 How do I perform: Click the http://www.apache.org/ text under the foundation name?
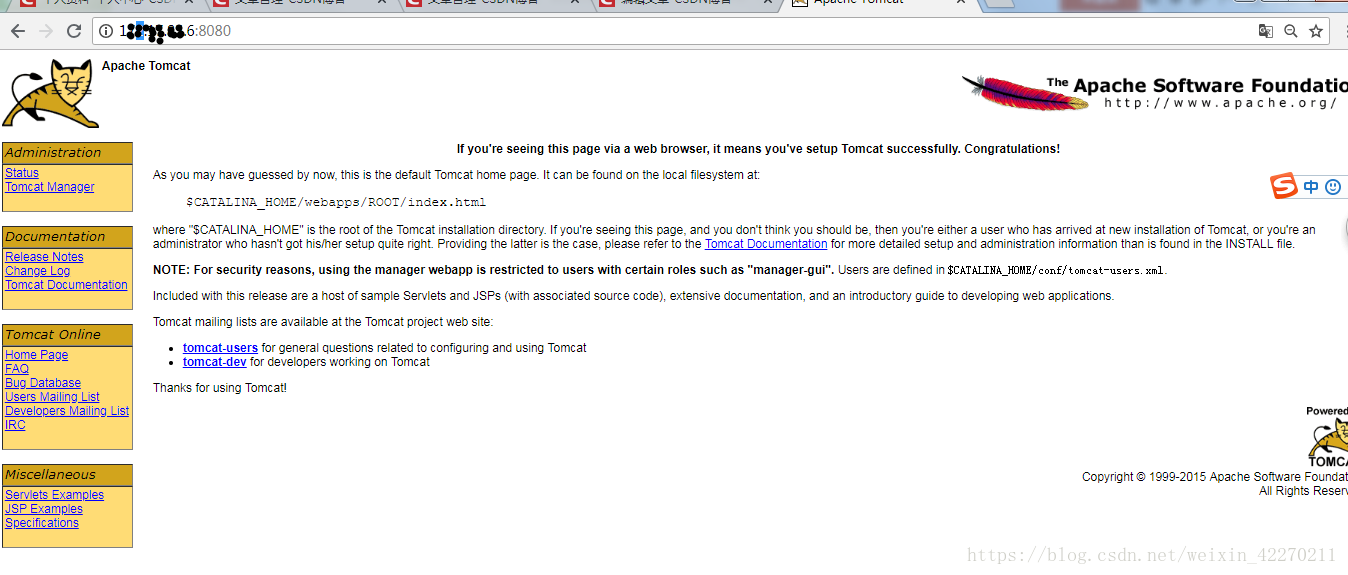pos(1221,103)
